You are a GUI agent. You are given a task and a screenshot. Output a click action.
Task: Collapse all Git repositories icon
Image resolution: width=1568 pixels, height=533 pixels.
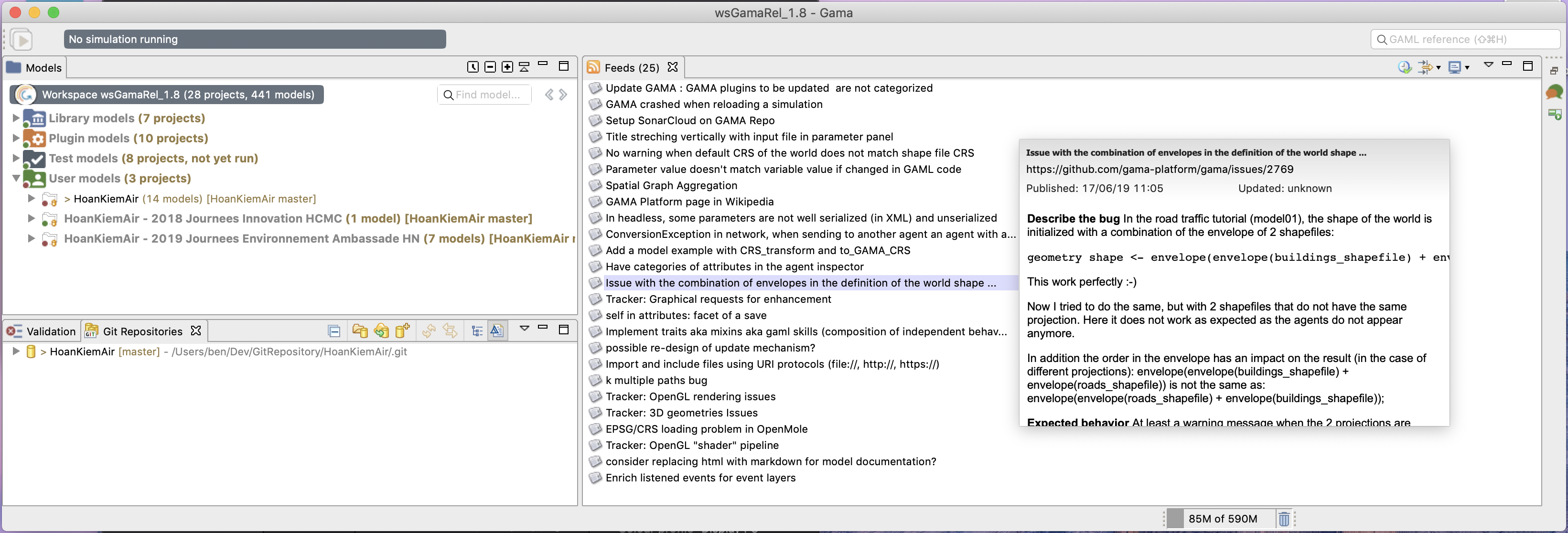(334, 331)
